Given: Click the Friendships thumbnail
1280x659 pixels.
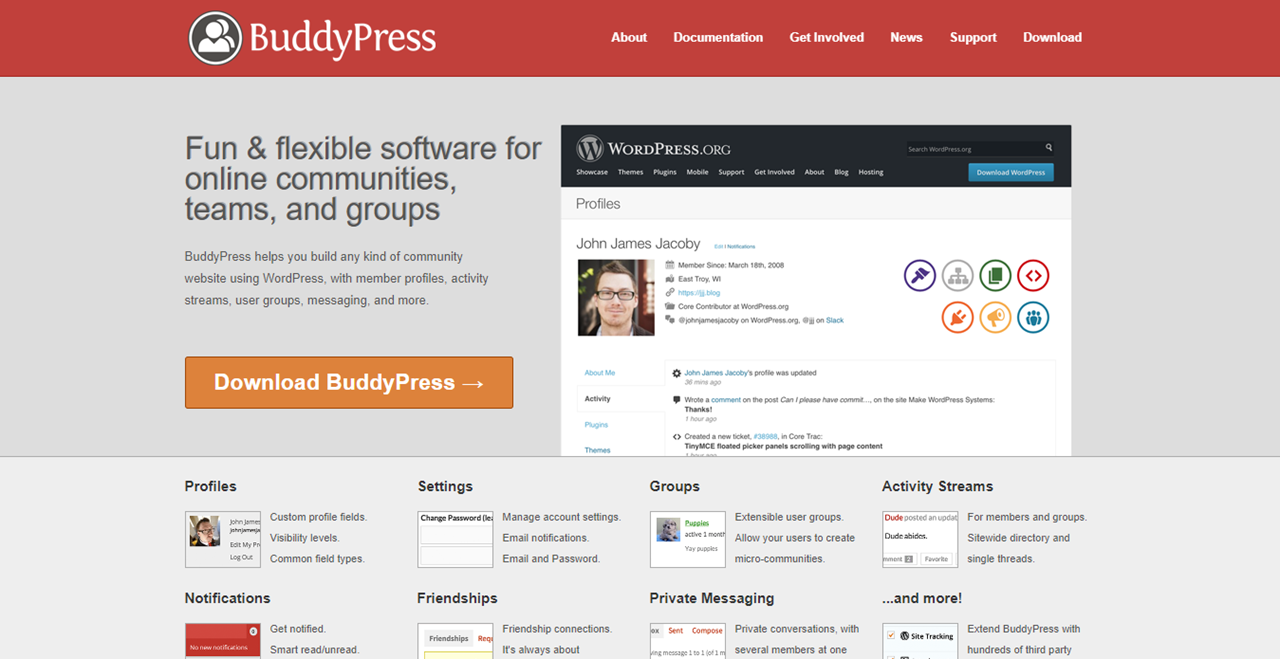Looking at the screenshot, I should click(455, 641).
